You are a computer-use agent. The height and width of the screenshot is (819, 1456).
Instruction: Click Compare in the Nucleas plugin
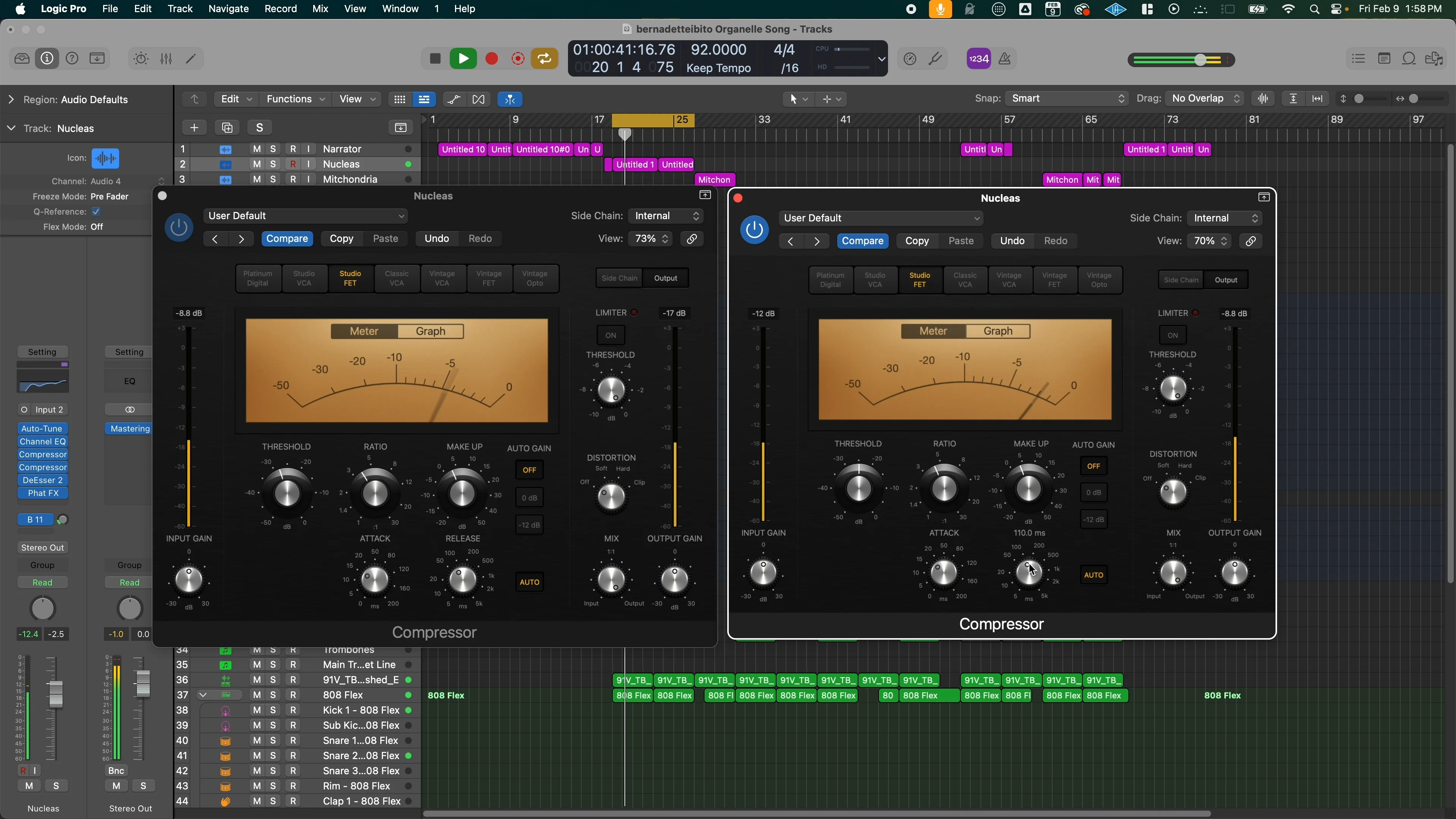pos(287,238)
